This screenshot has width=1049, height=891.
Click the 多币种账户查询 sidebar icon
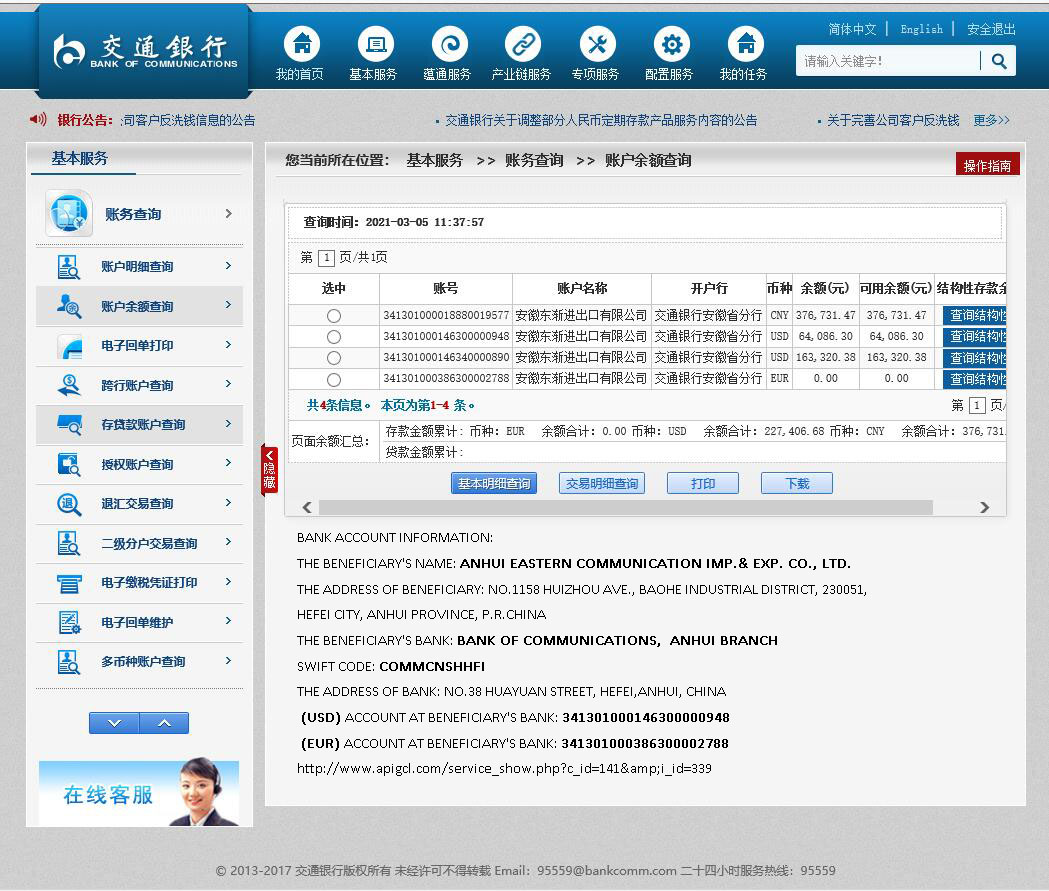68,662
